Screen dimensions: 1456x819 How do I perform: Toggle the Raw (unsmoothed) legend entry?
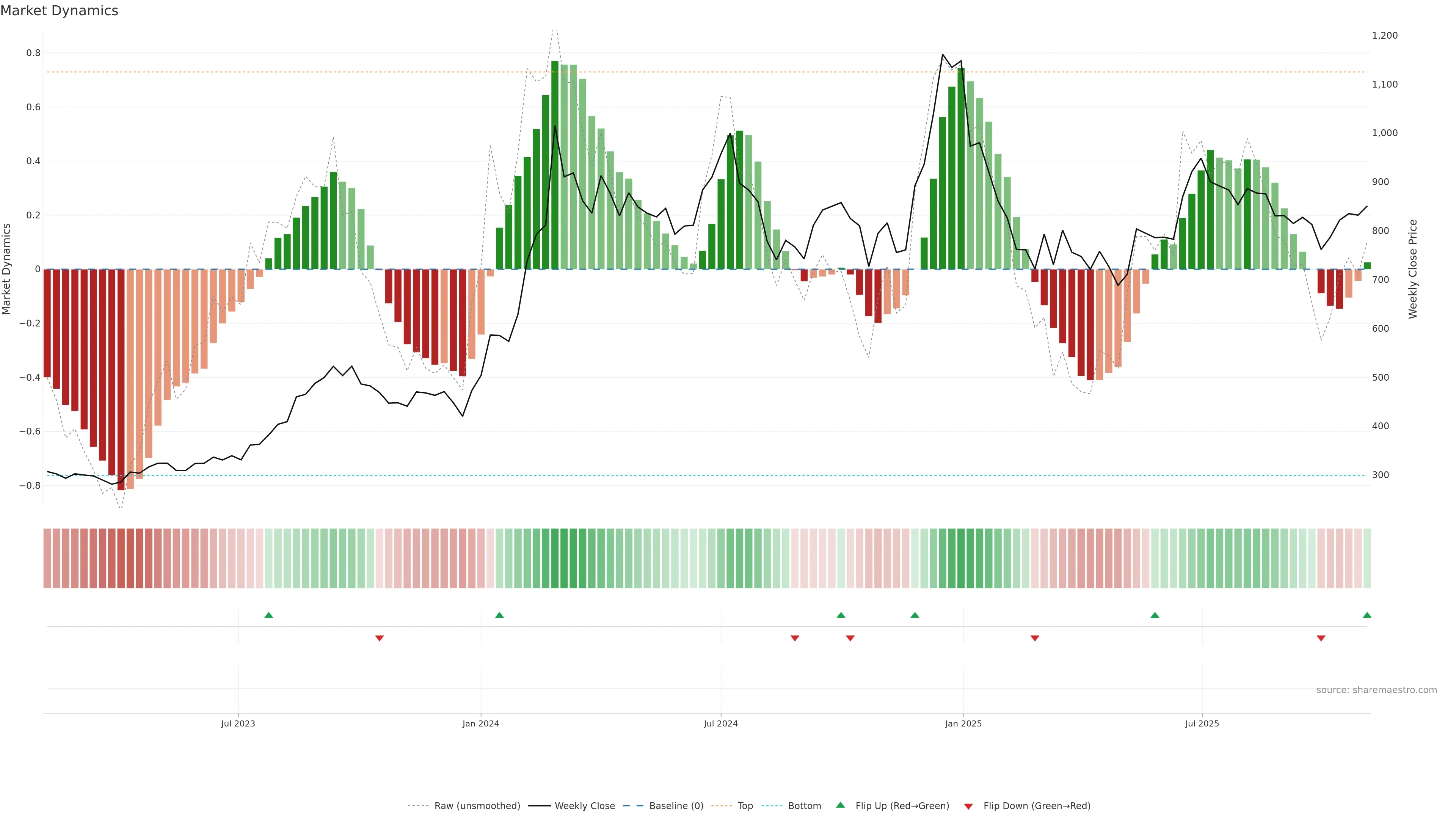[x=477, y=806]
